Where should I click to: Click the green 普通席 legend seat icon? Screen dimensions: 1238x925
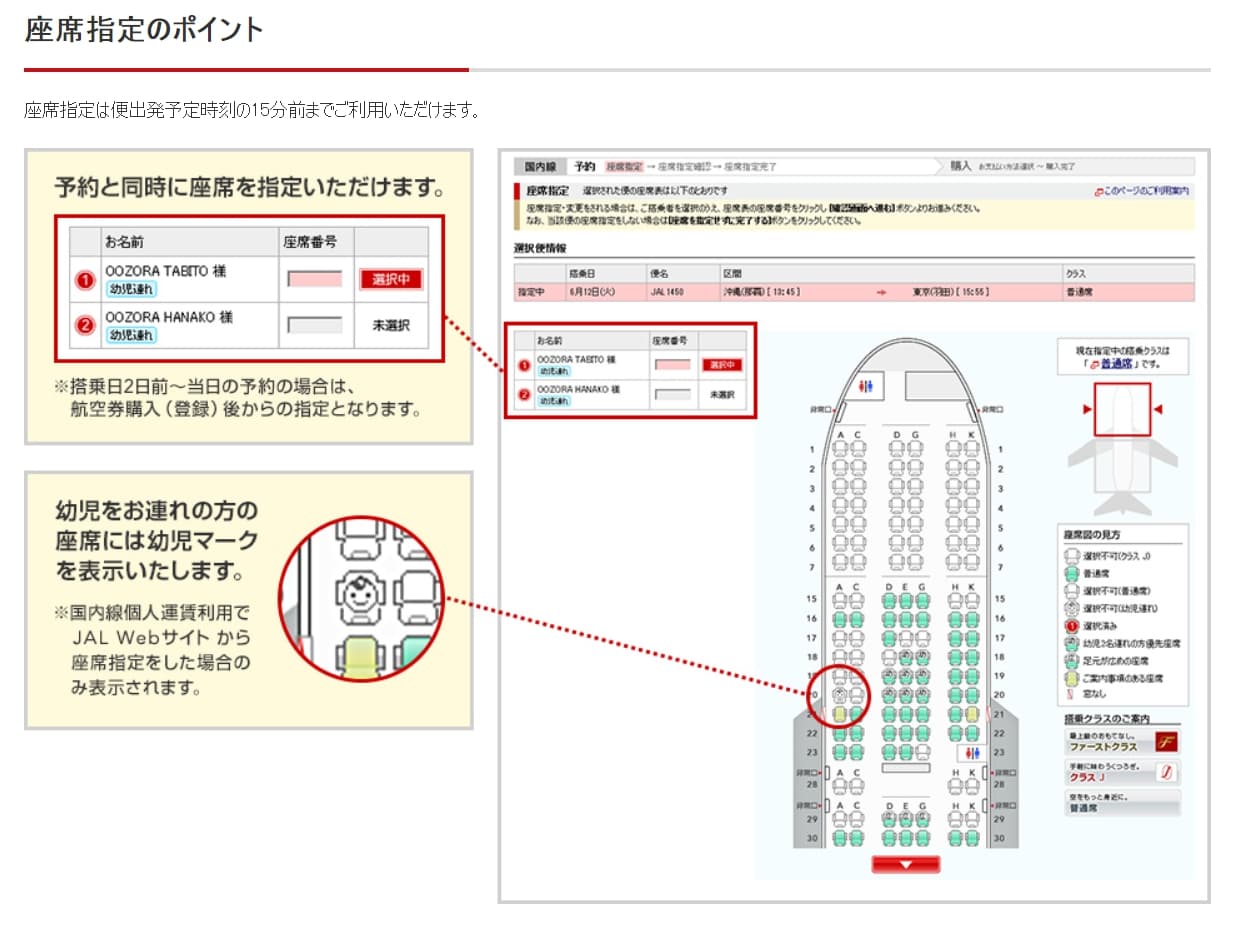(1071, 574)
